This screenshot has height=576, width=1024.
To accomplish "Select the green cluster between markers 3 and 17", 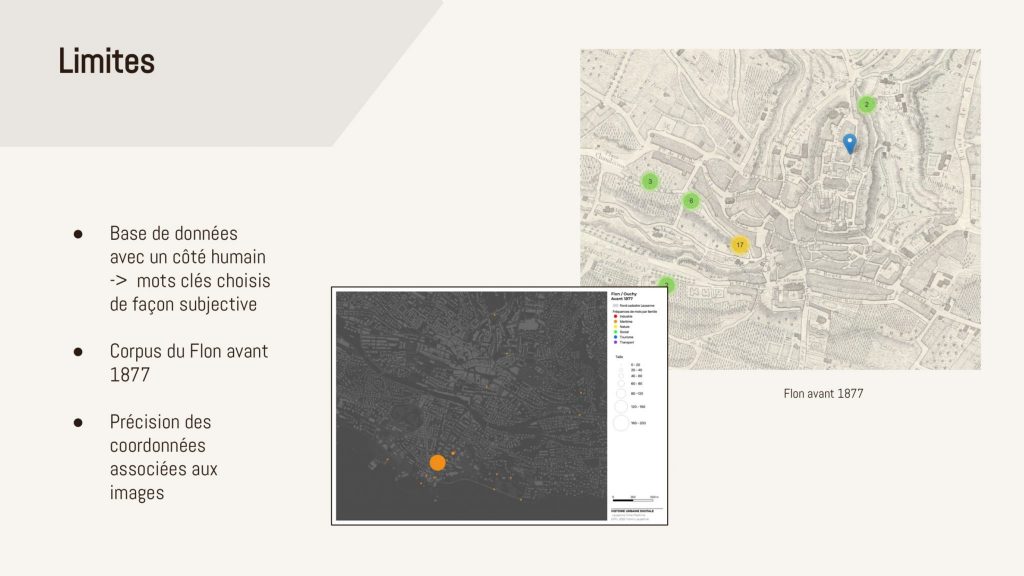I will pyautogui.click(x=691, y=201).
